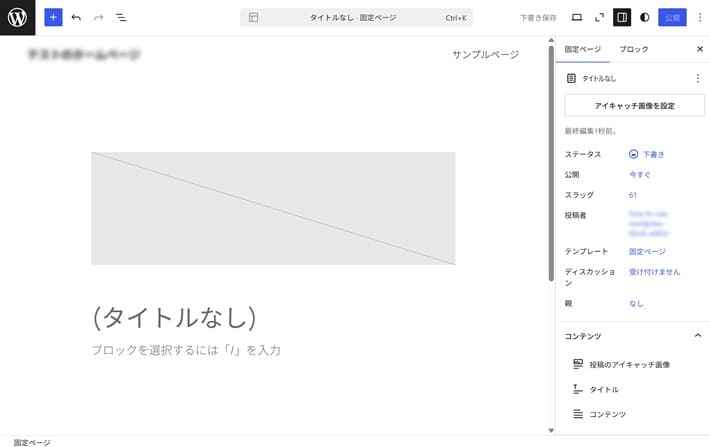Click scrollbar down arrow in editor

click(x=551, y=430)
